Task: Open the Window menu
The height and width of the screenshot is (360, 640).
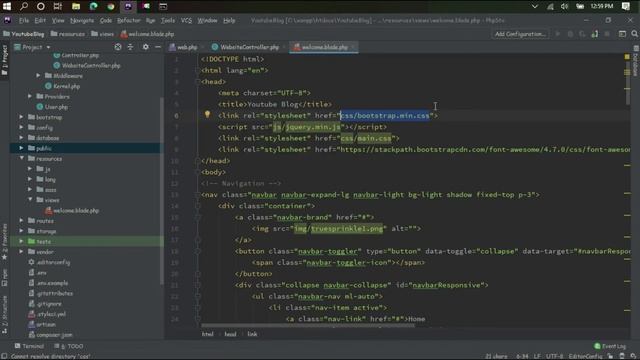Action: coord(207,20)
